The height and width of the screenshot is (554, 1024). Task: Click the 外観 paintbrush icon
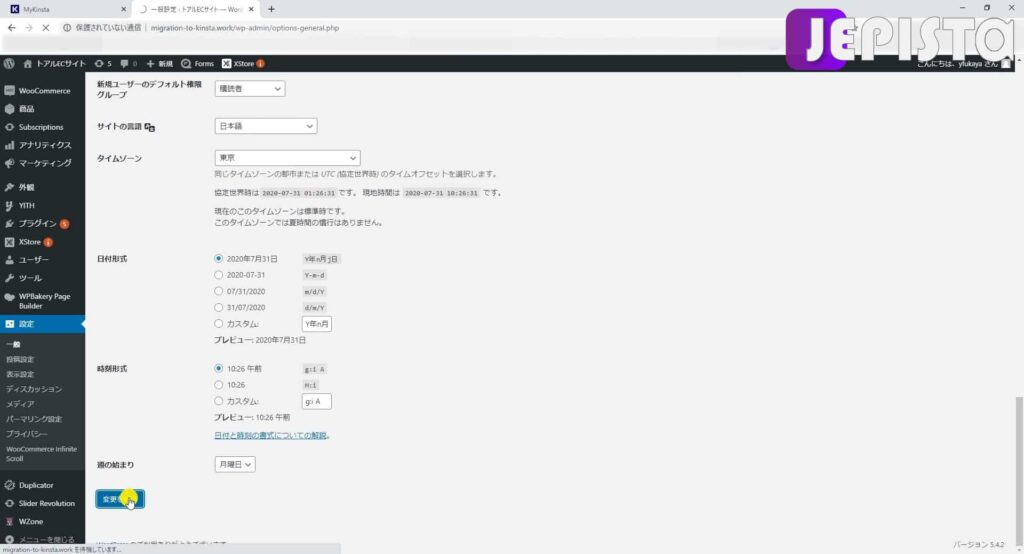pos(9,187)
